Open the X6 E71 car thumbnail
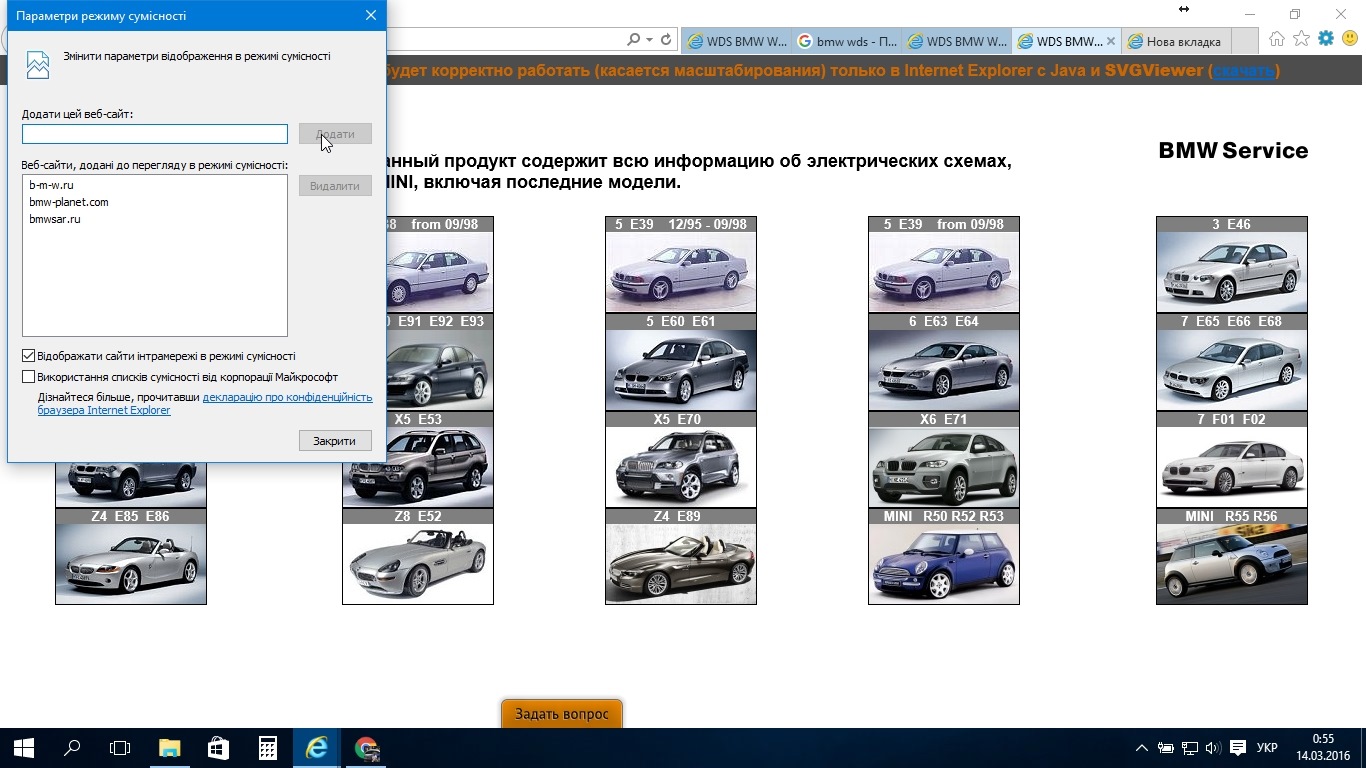This screenshot has height=768, width=1366. tap(944, 459)
